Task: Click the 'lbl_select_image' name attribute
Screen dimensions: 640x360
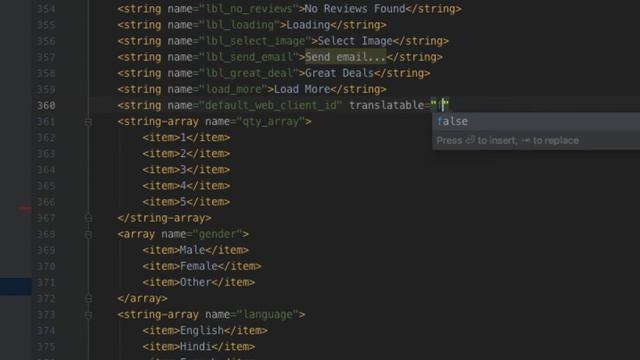Action: (255, 41)
